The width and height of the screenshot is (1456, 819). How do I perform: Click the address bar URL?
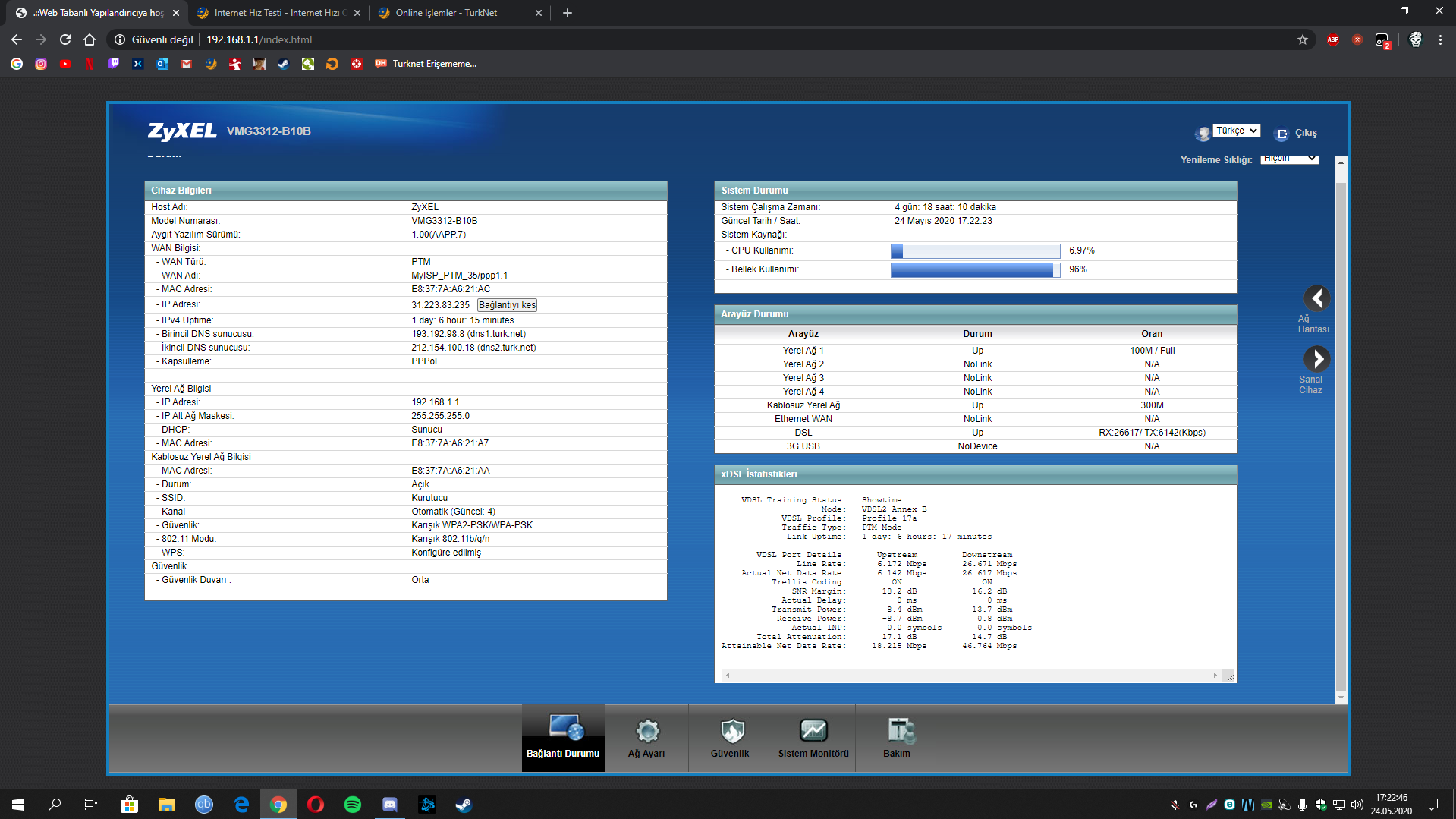259,39
